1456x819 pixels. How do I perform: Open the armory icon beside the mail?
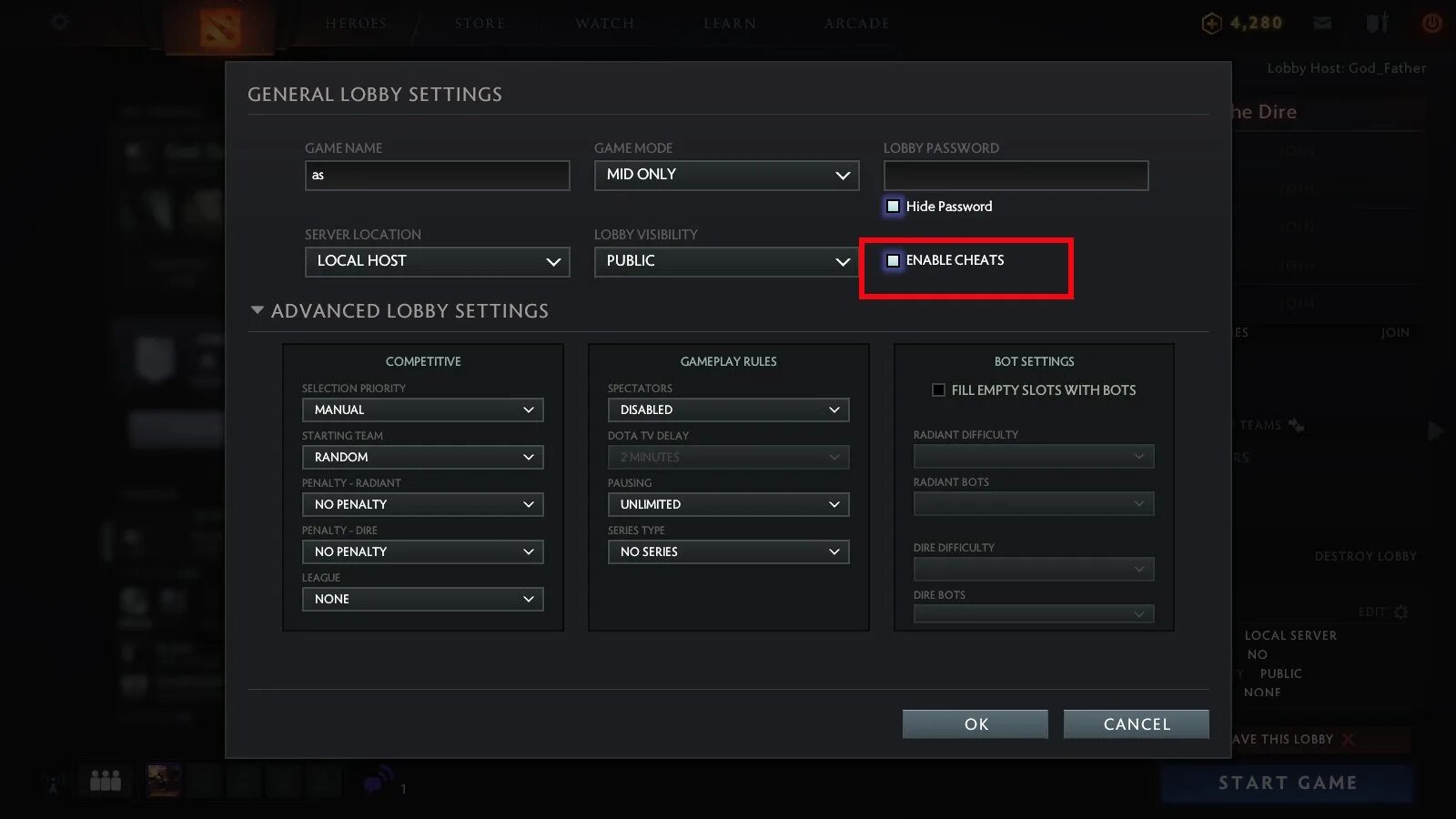point(1377,23)
